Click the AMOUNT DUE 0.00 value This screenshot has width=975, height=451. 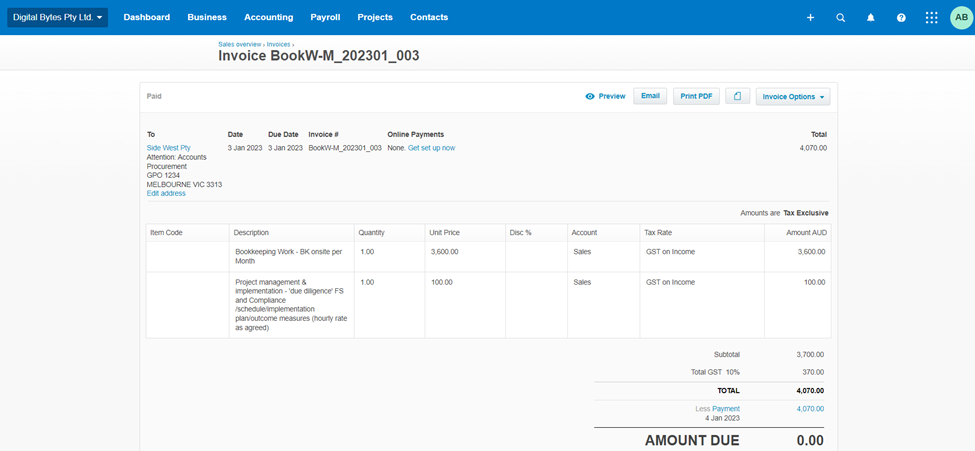click(810, 440)
